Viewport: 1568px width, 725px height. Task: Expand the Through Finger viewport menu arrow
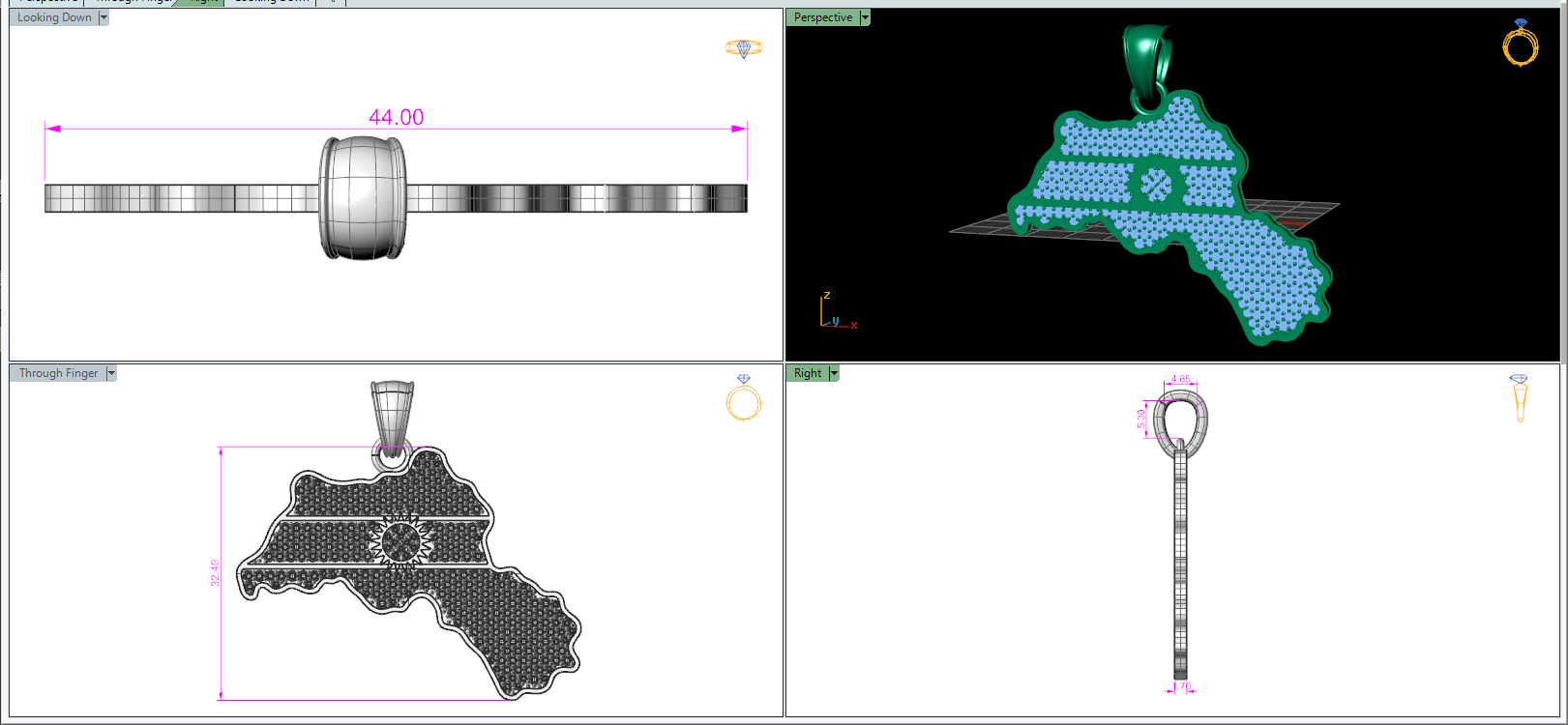pyautogui.click(x=111, y=373)
